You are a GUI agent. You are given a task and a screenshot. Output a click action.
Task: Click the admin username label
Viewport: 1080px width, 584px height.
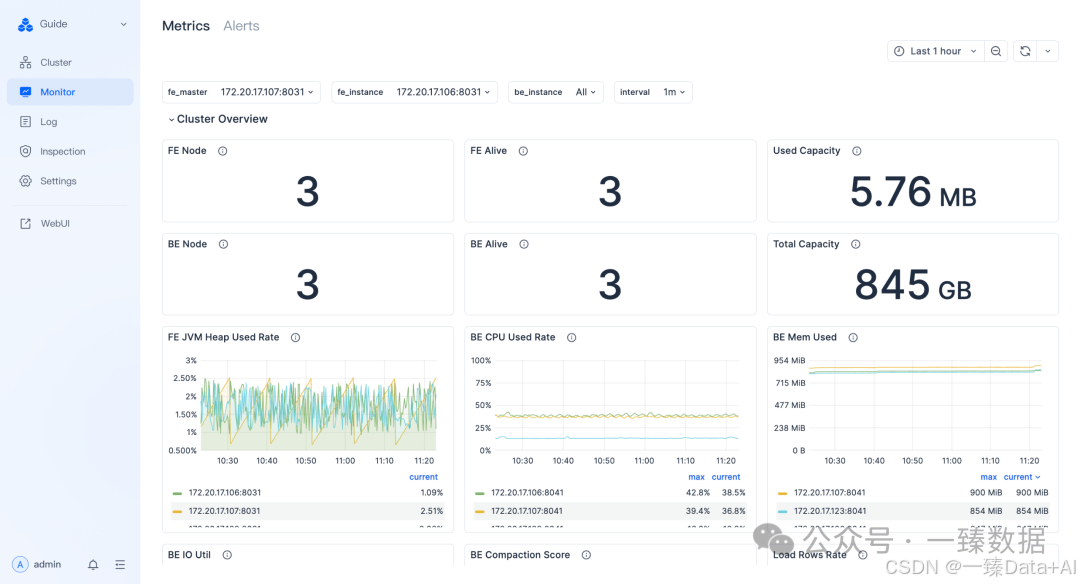(x=48, y=565)
